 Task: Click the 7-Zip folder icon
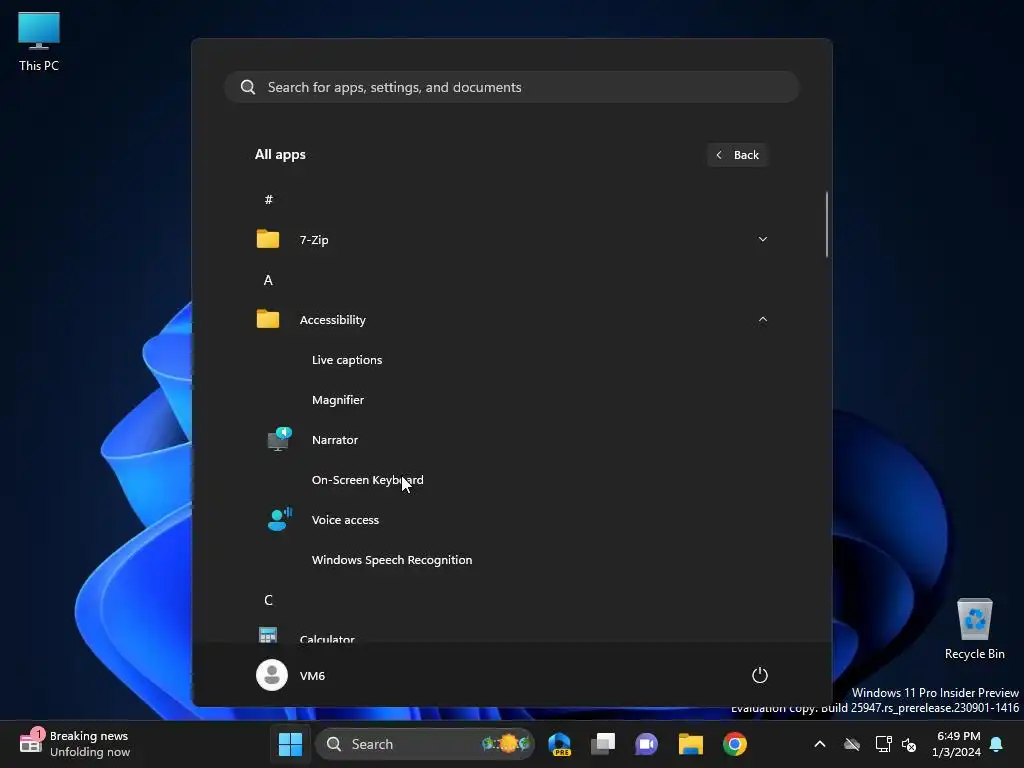pos(268,239)
